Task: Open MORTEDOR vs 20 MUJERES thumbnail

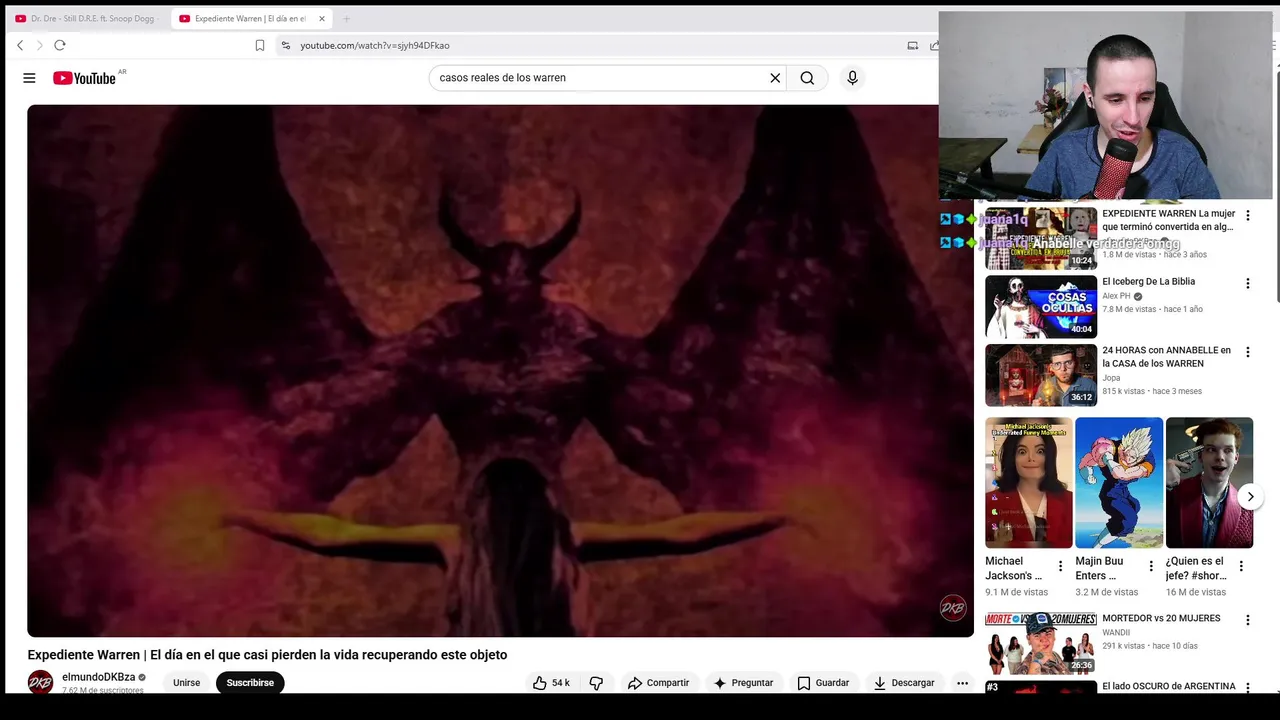Action: (x=1041, y=643)
